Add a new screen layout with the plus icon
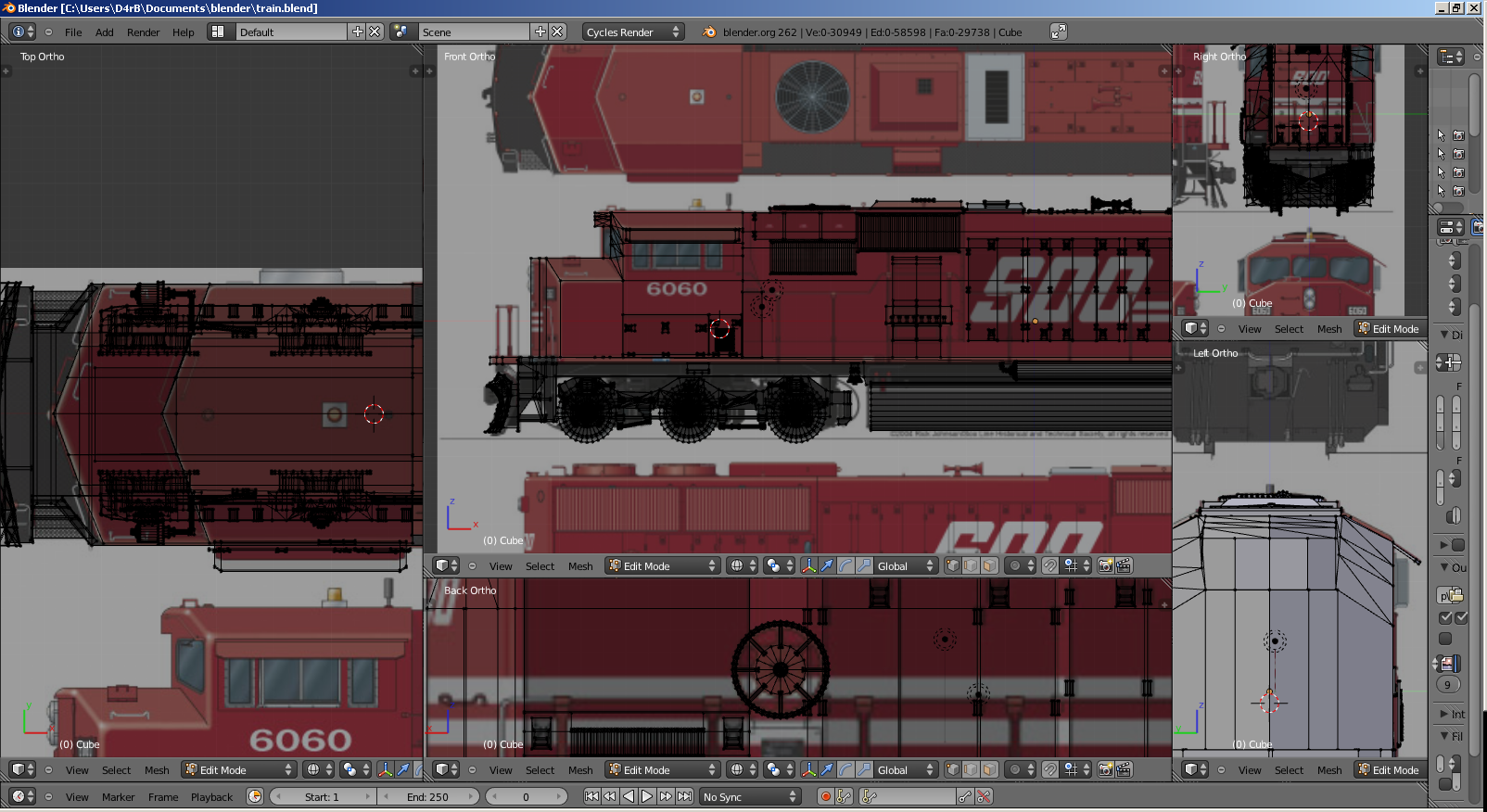 tap(357, 32)
